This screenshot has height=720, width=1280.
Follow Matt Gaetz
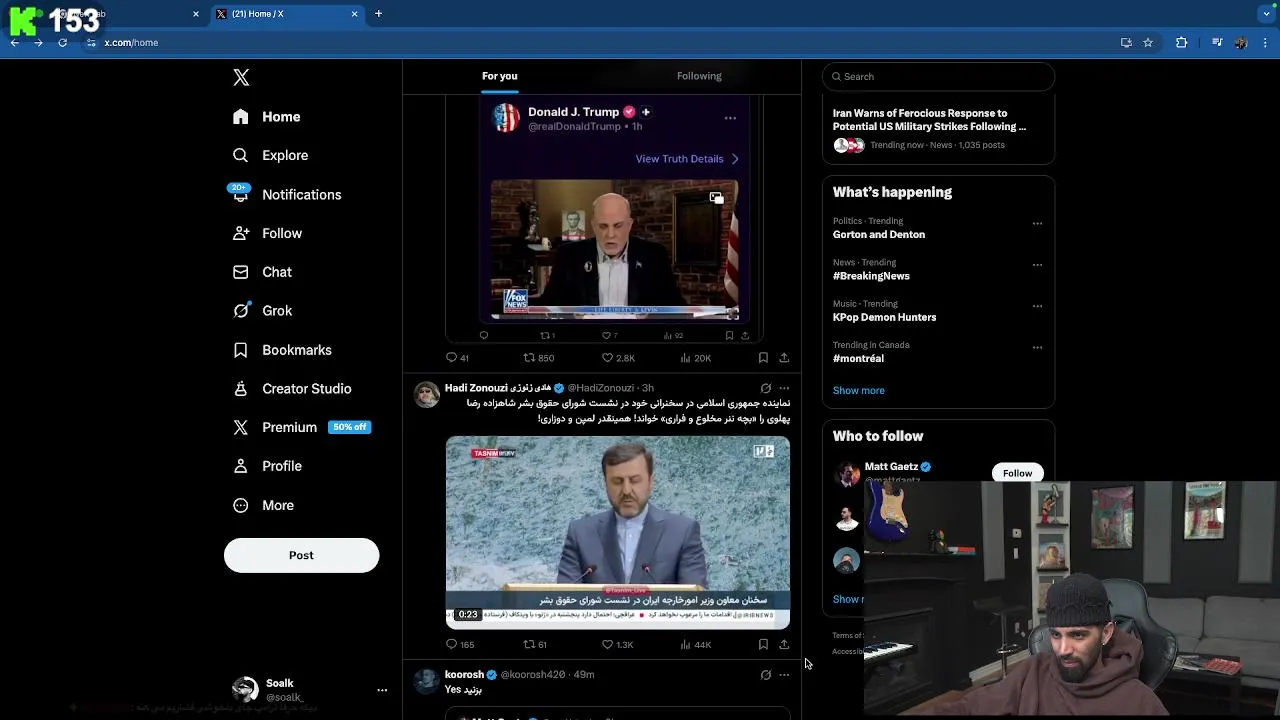(x=1017, y=473)
